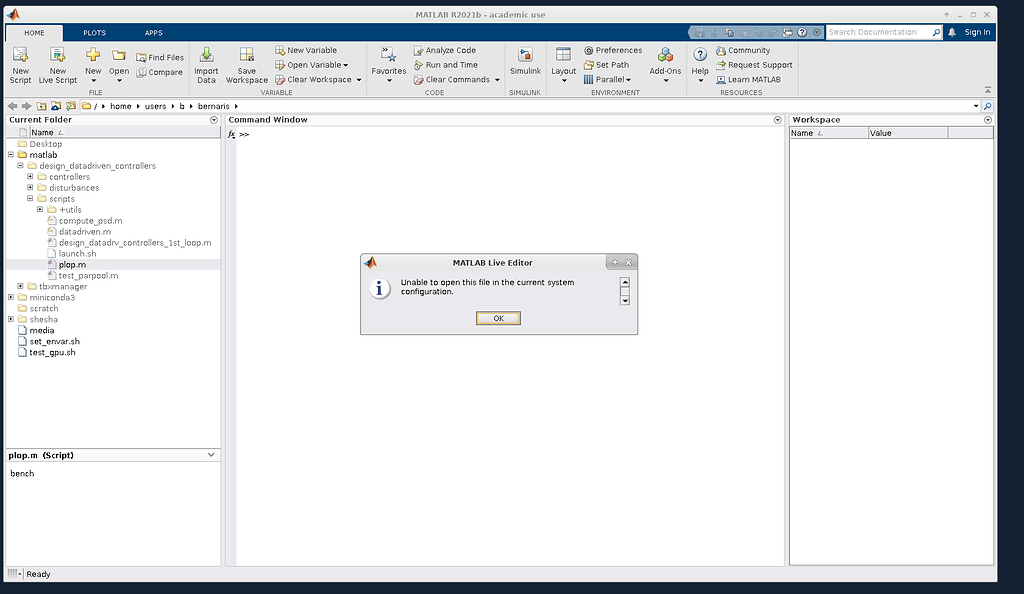Click the Import Data icon
The image size is (1024, 594).
point(206,63)
